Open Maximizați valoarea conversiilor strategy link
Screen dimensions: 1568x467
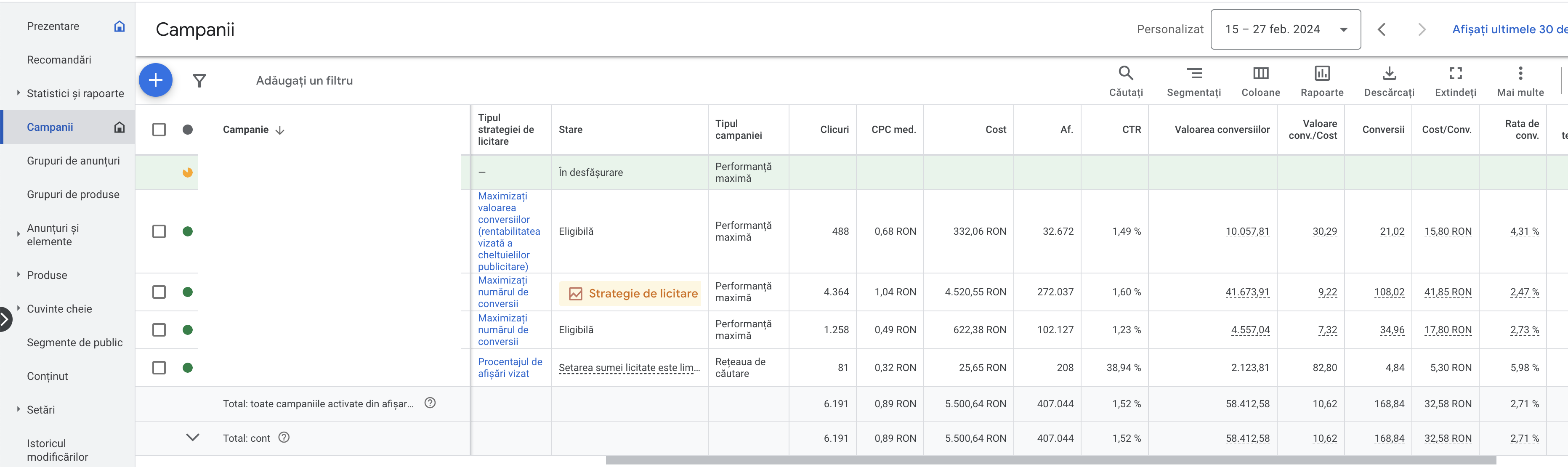point(509,231)
